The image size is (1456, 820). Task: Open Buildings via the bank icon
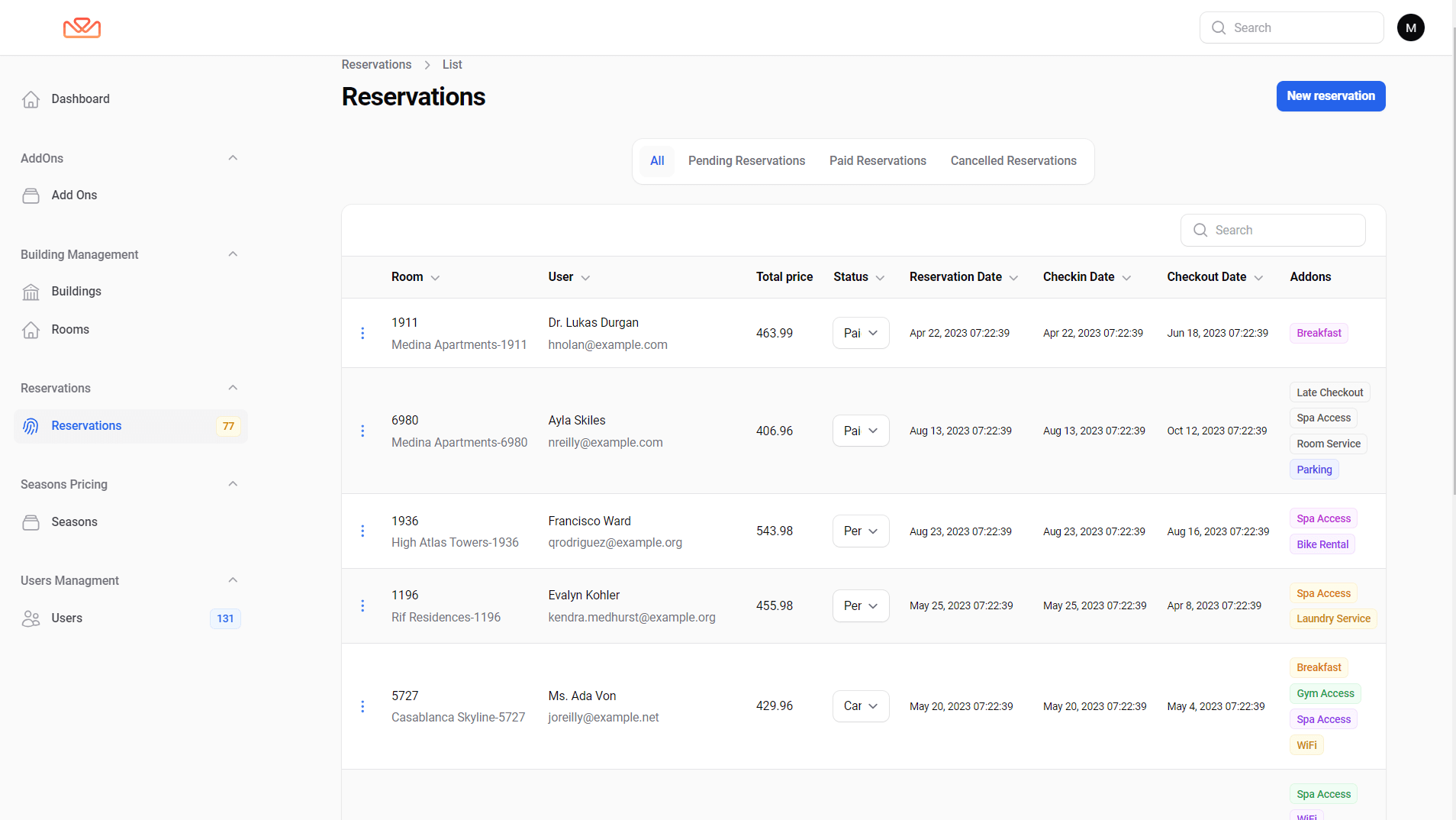[x=31, y=292]
